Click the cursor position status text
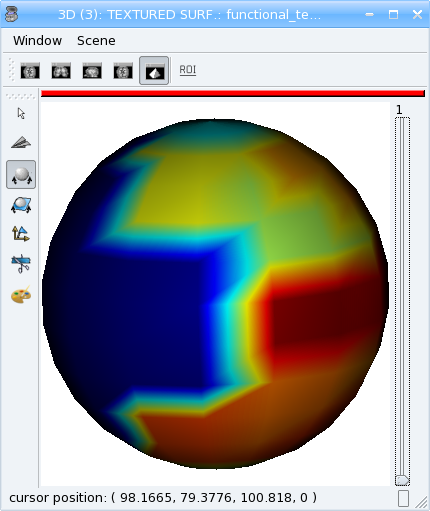430x511 pixels. click(163, 498)
